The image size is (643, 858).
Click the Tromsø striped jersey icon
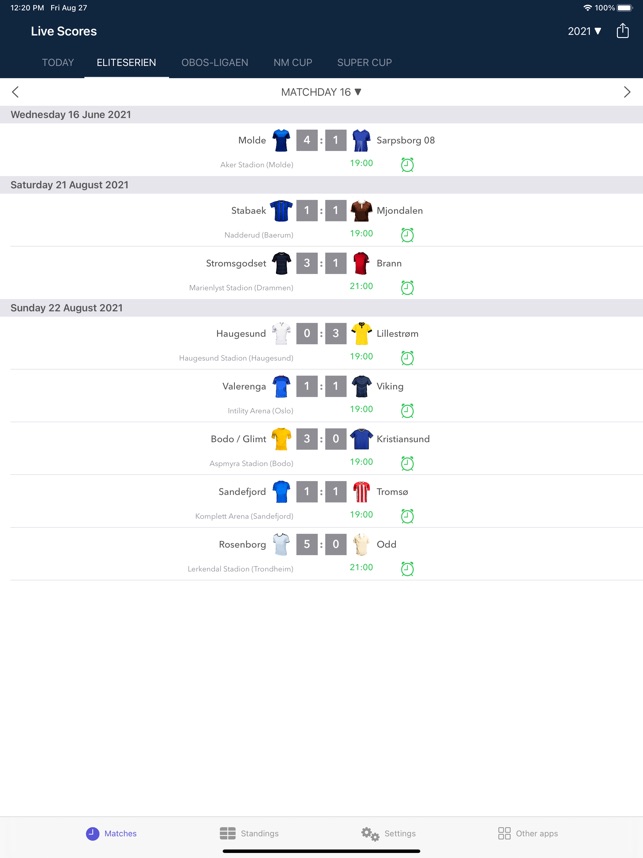[x=361, y=491]
